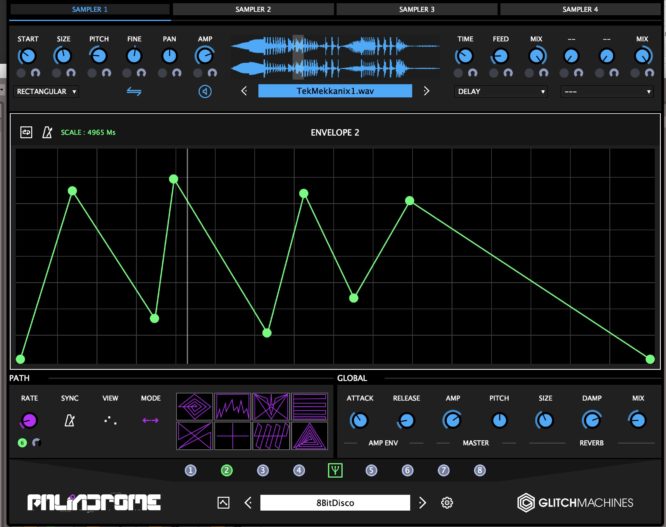Select envelope 4 button
Screen dimensions: 666x527
(x=299, y=470)
